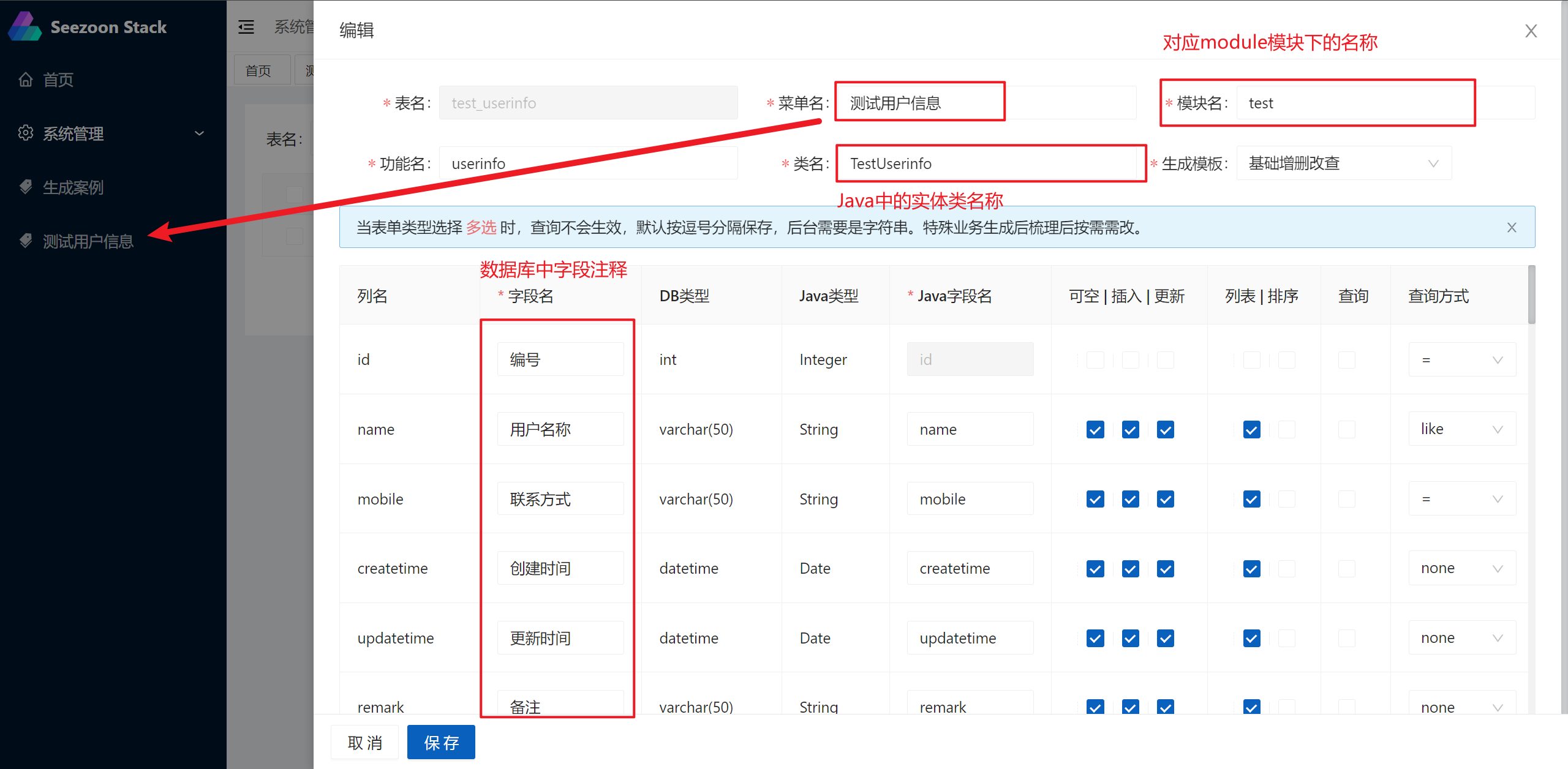
Task: Click the home icon beside 首页
Action: 26,80
